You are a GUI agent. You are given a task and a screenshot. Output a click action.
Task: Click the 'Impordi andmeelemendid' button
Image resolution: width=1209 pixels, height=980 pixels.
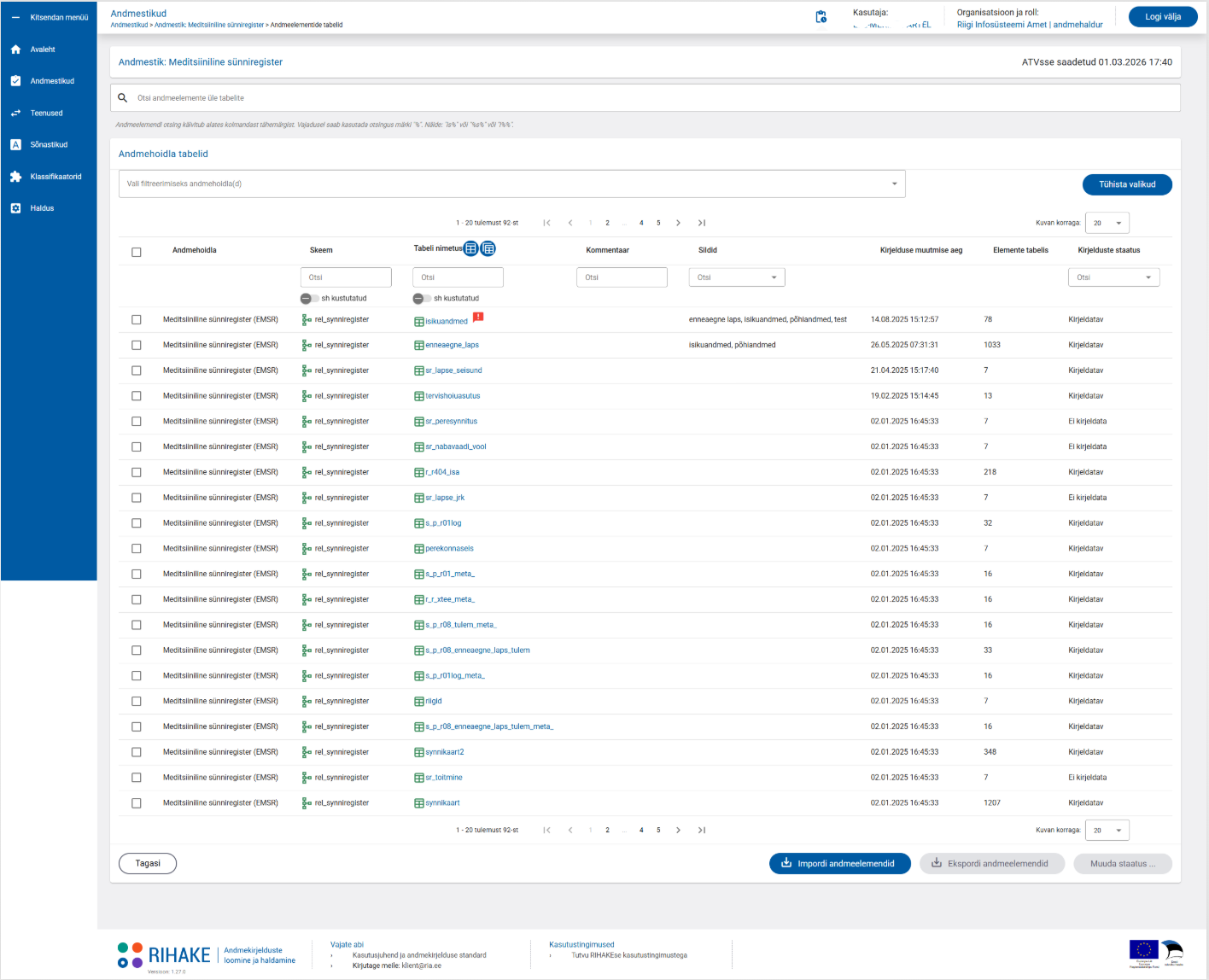point(839,864)
